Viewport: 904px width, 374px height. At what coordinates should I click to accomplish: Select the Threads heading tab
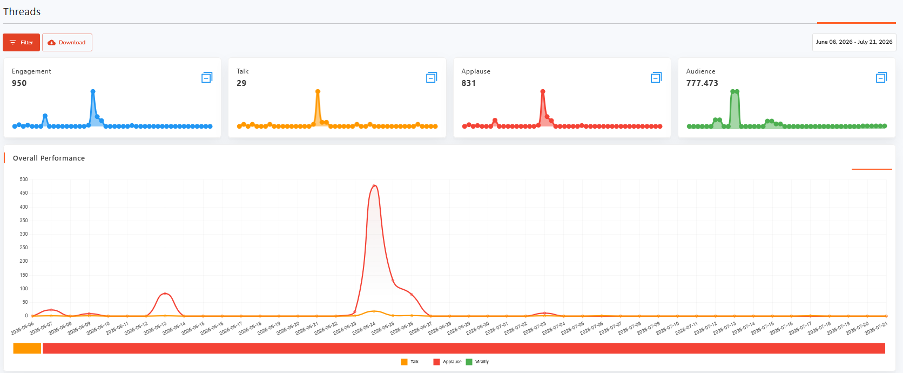point(21,11)
